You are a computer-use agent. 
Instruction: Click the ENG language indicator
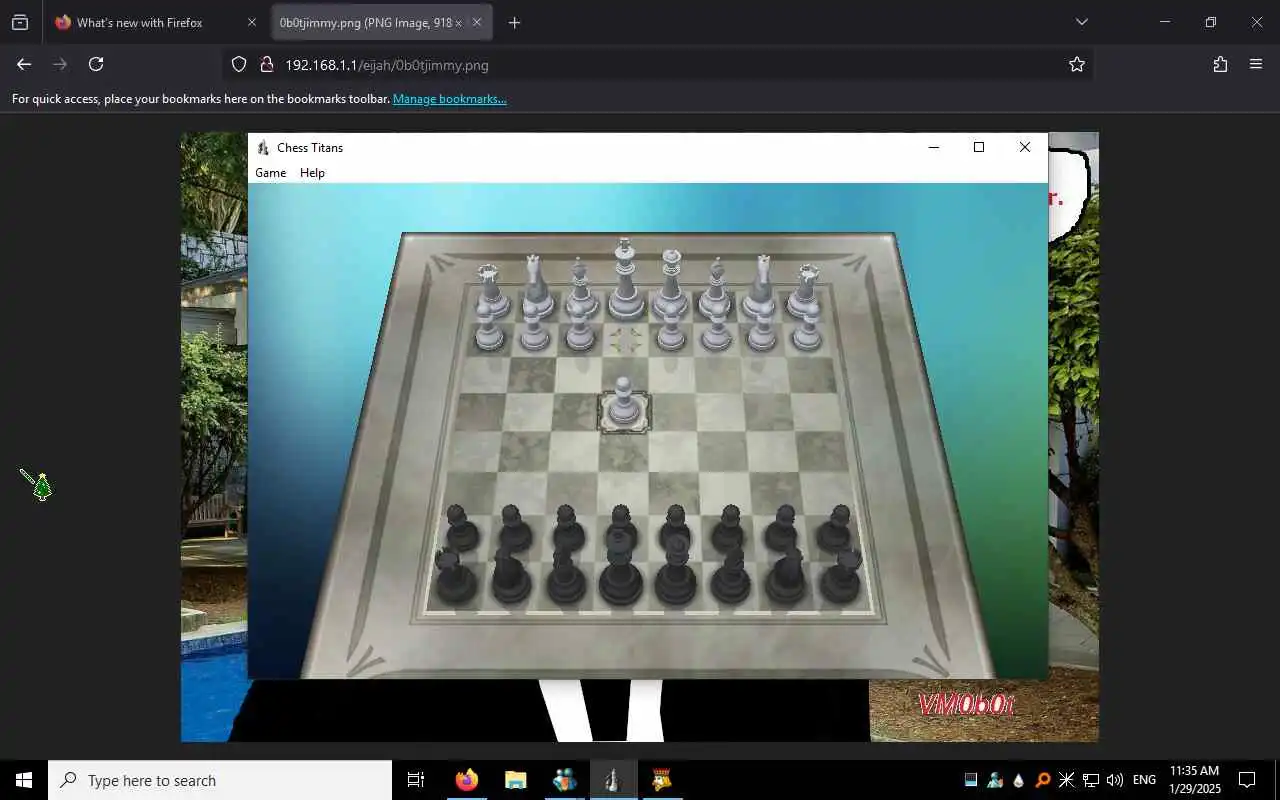coord(1144,780)
